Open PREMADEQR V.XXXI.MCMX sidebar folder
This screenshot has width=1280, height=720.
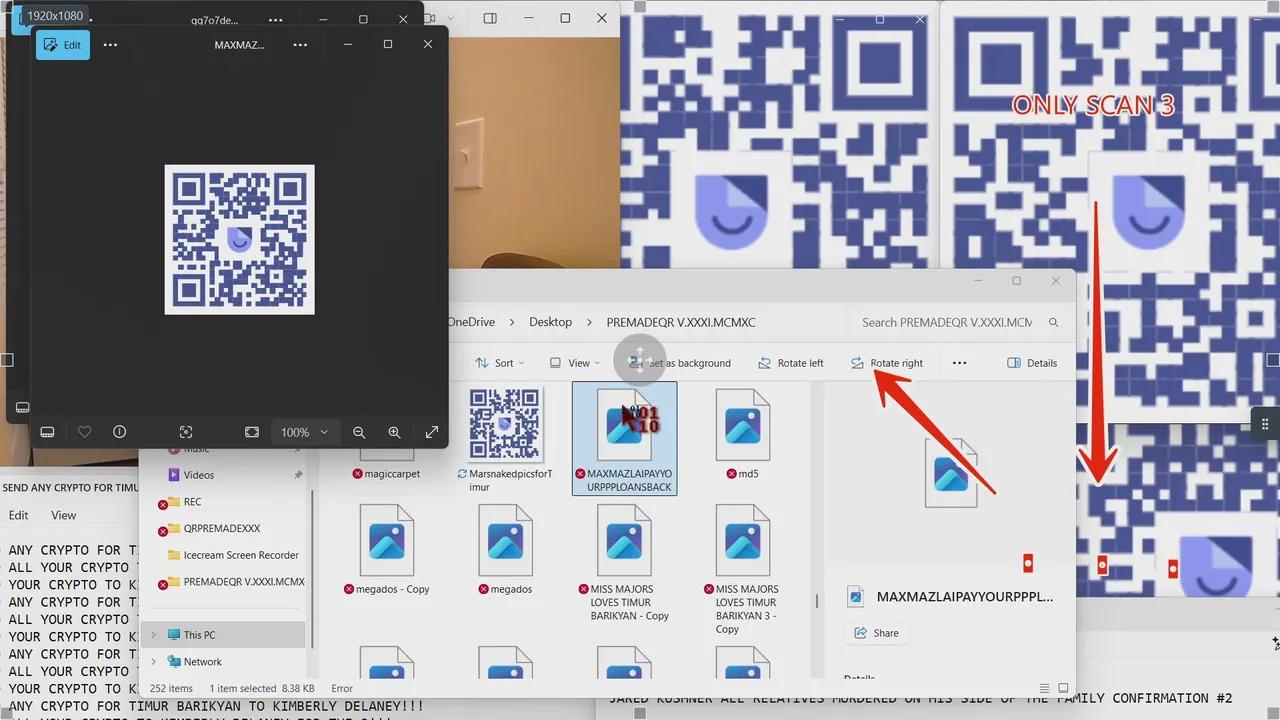(244, 582)
